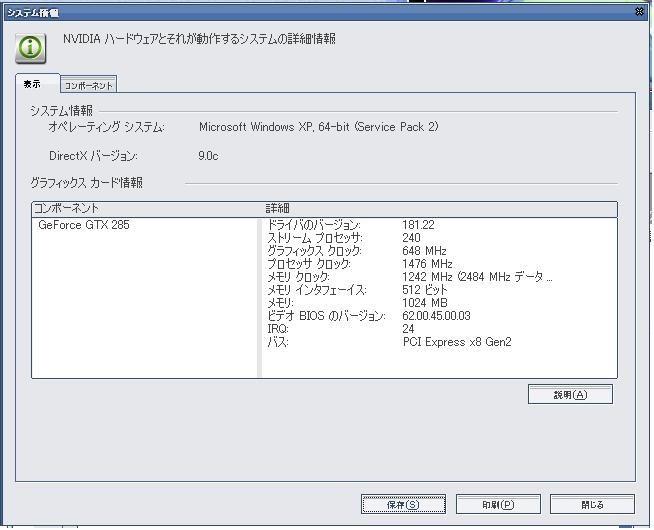Click the グラフィックス カード情報 section heading

pos(87,183)
